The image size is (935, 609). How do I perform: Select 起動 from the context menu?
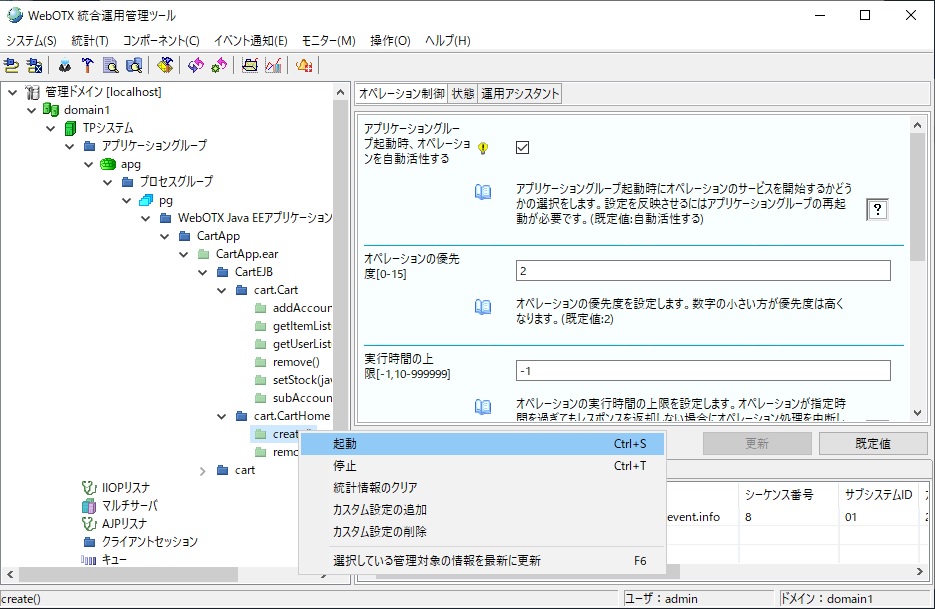(345, 442)
